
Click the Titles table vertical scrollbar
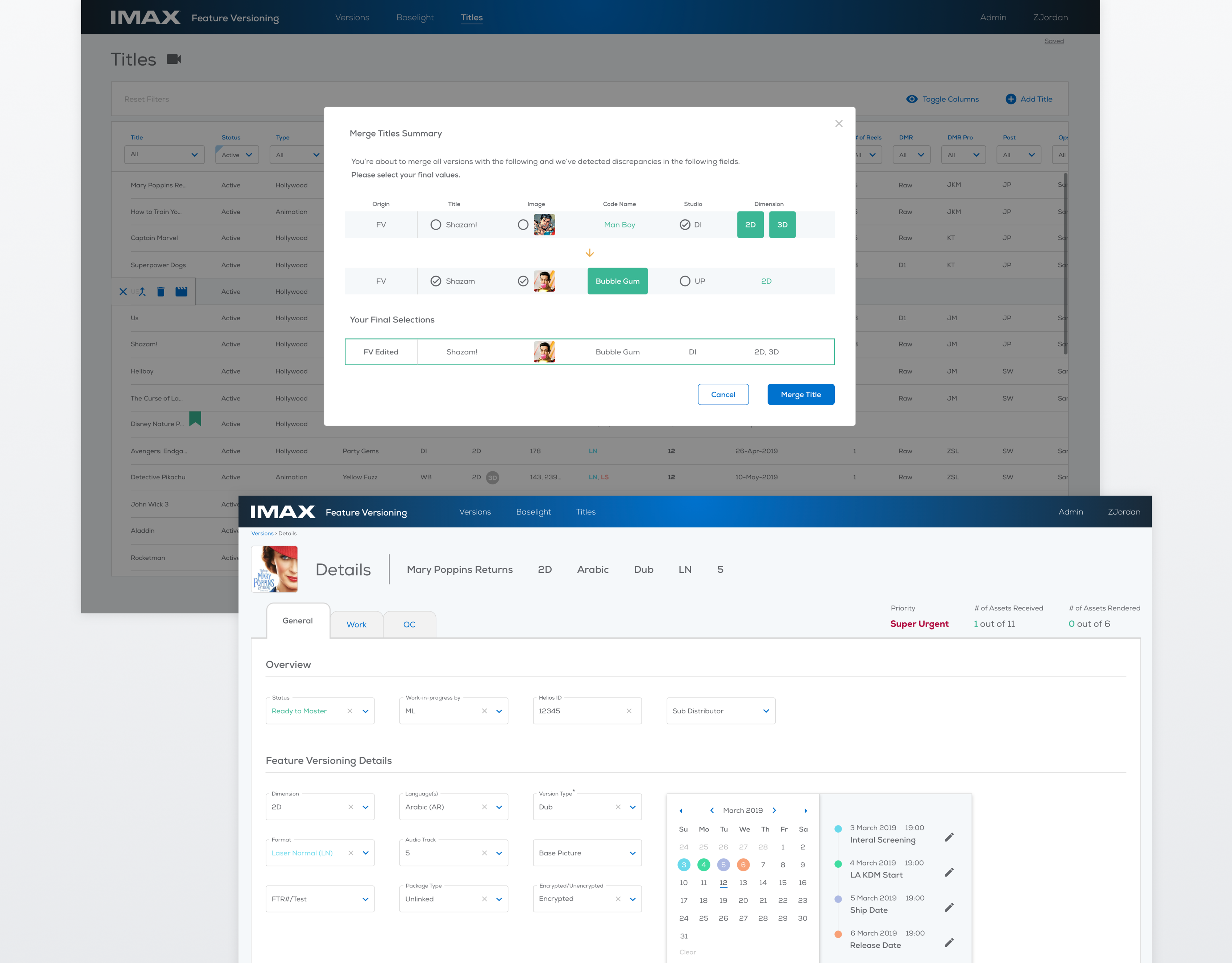click(x=1066, y=264)
